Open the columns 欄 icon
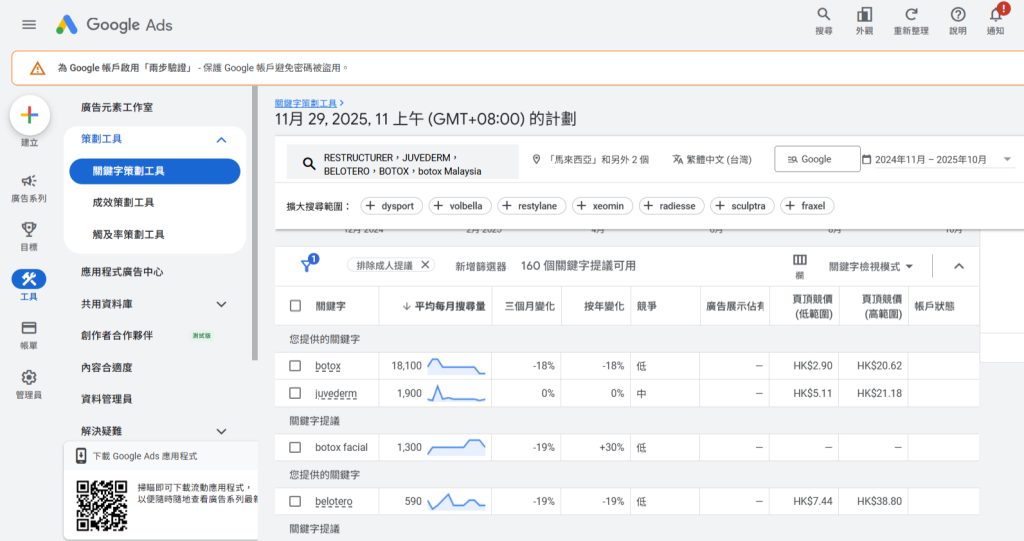Image resolution: width=1024 pixels, height=541 pixels. pyautogui.click(x=799, y=260)
